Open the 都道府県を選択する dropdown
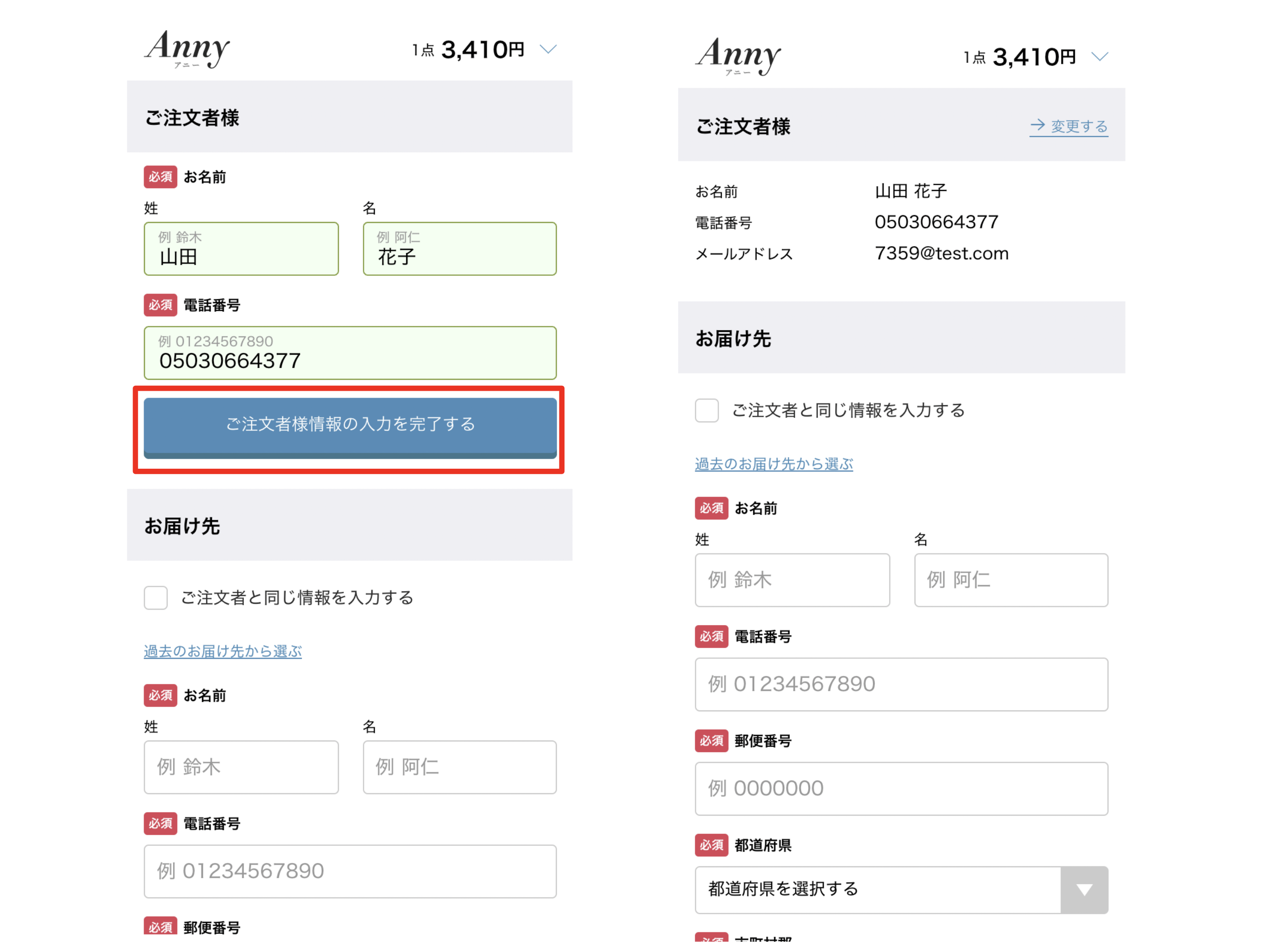This screenshot has height=952, width=1272. 901,889
